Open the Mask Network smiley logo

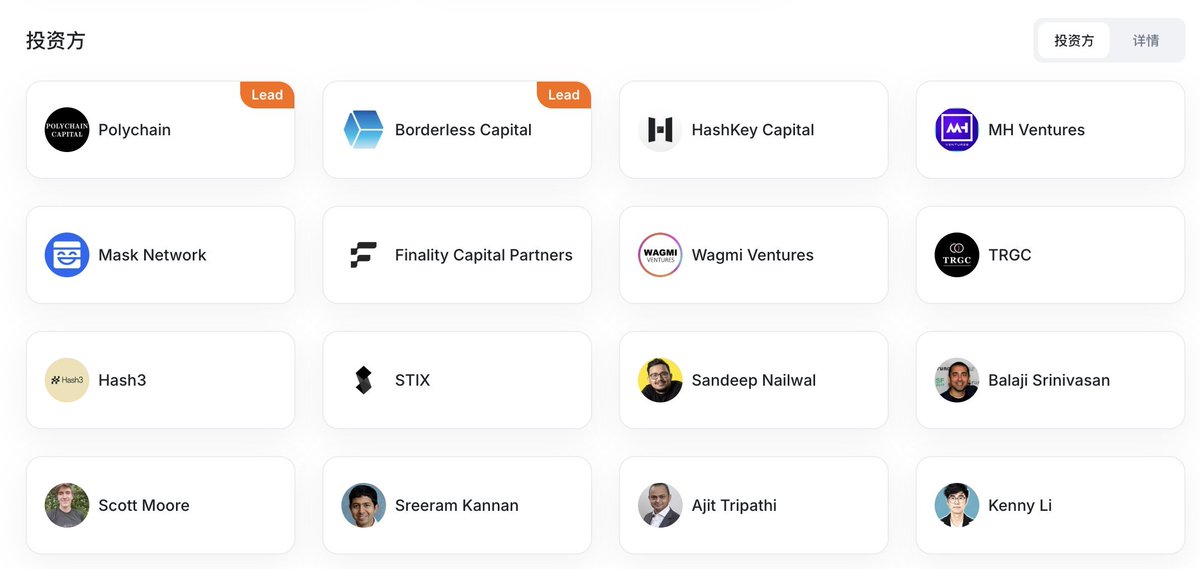pyautogui.click(x=67, y=255)
